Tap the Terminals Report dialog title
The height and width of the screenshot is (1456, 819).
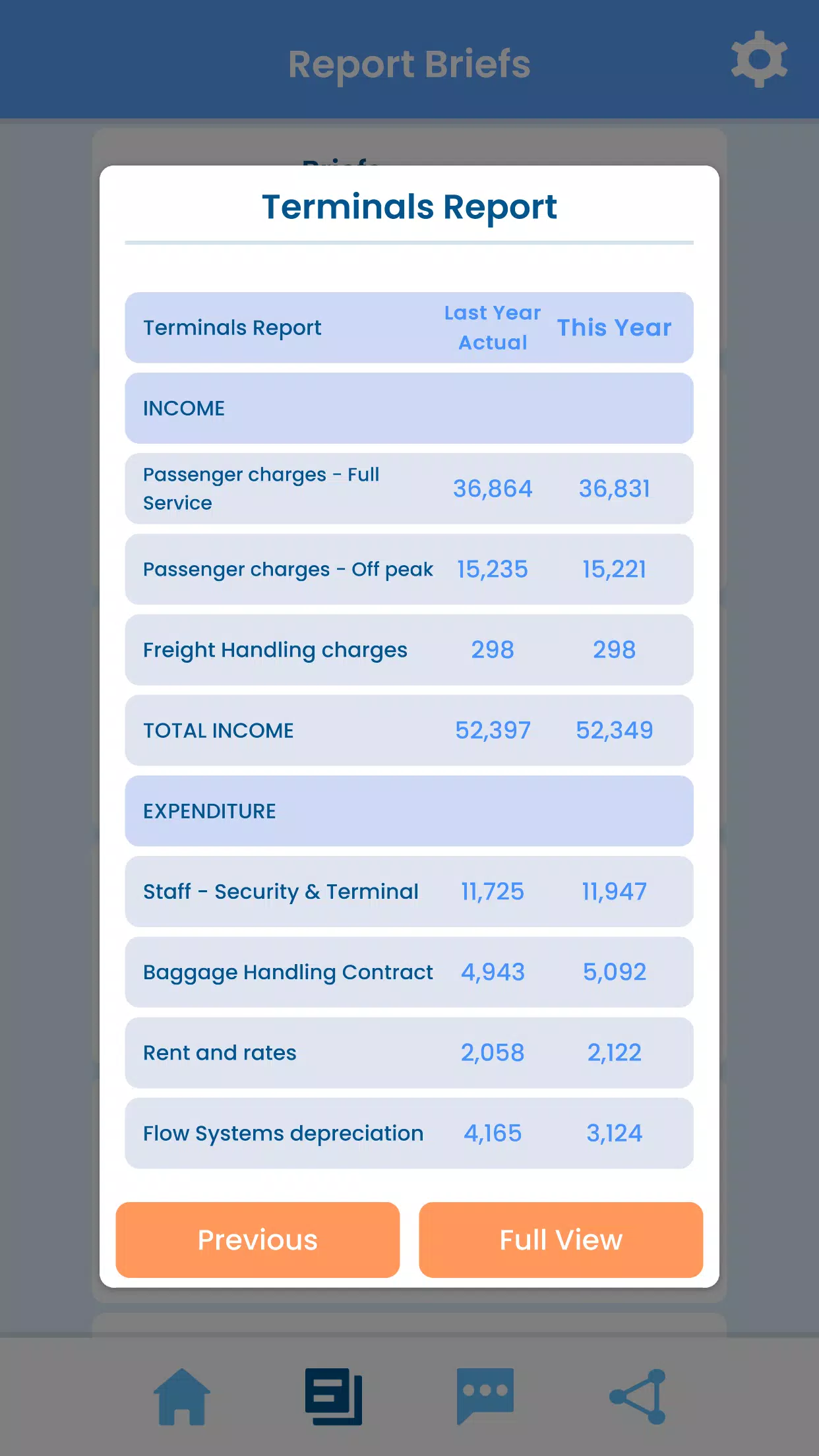(409, 207)
